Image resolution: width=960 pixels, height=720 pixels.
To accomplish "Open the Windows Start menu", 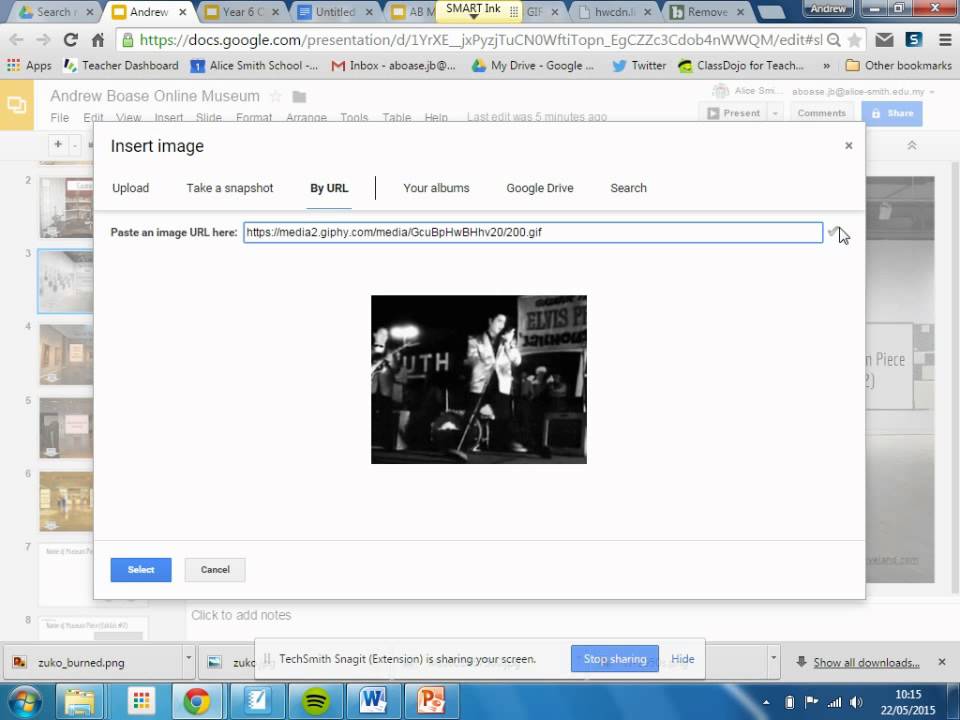I will pos(23,702).
